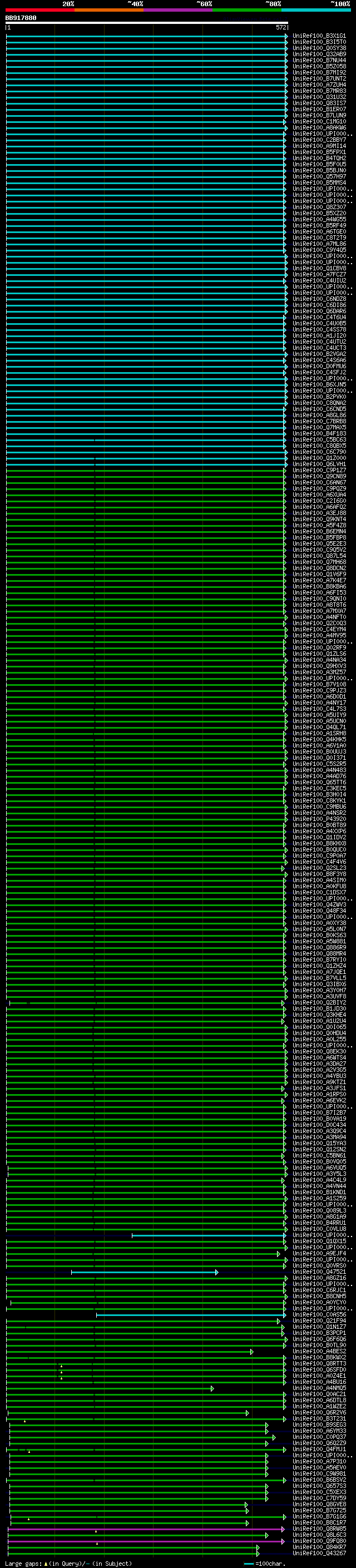Open the UniRef100_C3KEC5 entry
Image resolution: width=356 pixels, height=1568 pixels.
[x=319, y=788]
